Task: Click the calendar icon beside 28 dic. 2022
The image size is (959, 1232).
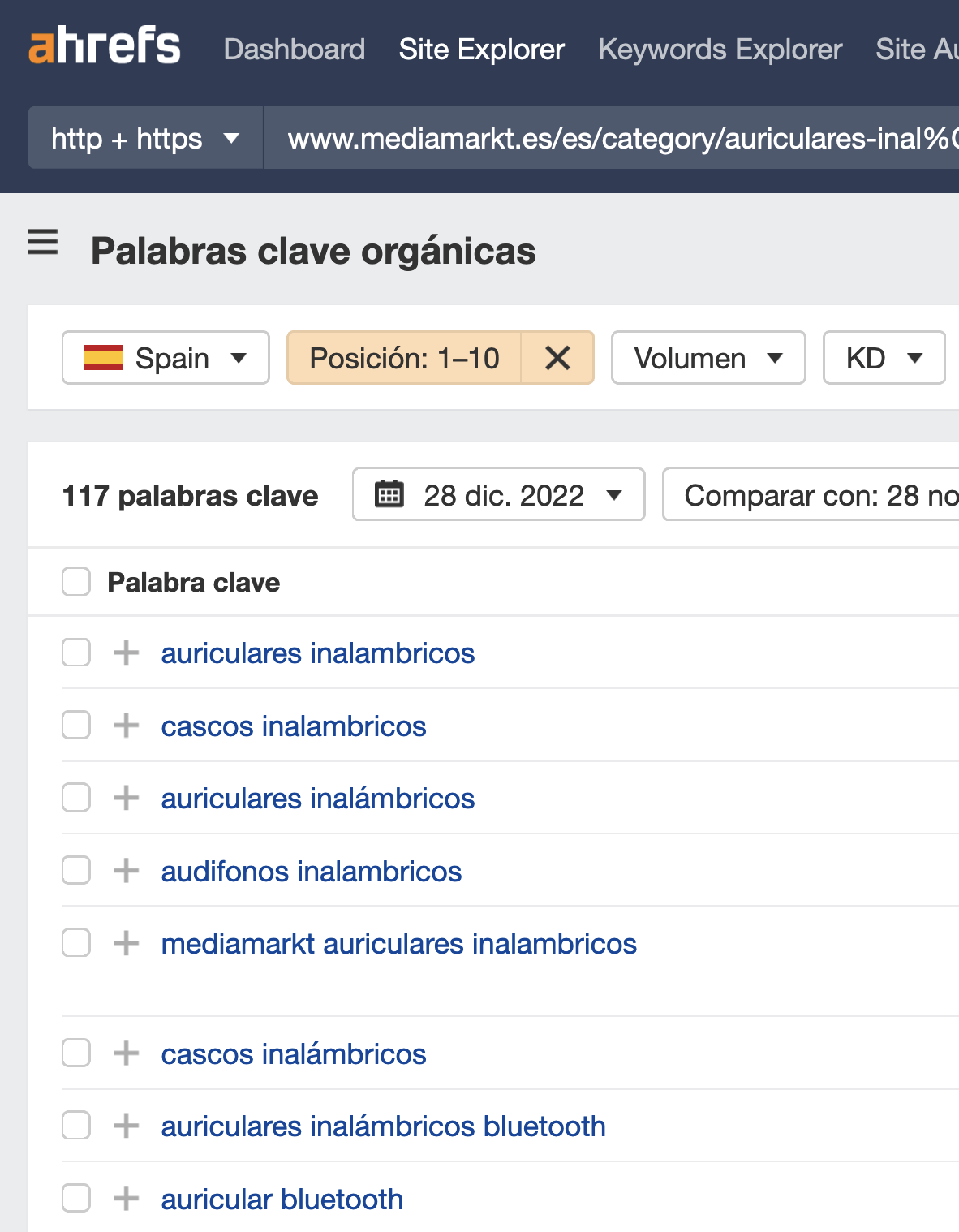Action: (x=389, y=494)
